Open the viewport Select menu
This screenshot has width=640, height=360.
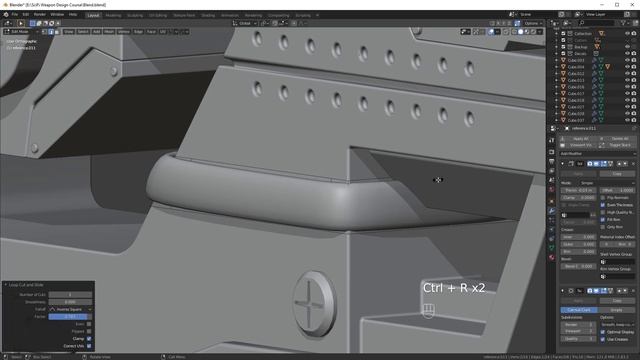[x=83, y=31]
